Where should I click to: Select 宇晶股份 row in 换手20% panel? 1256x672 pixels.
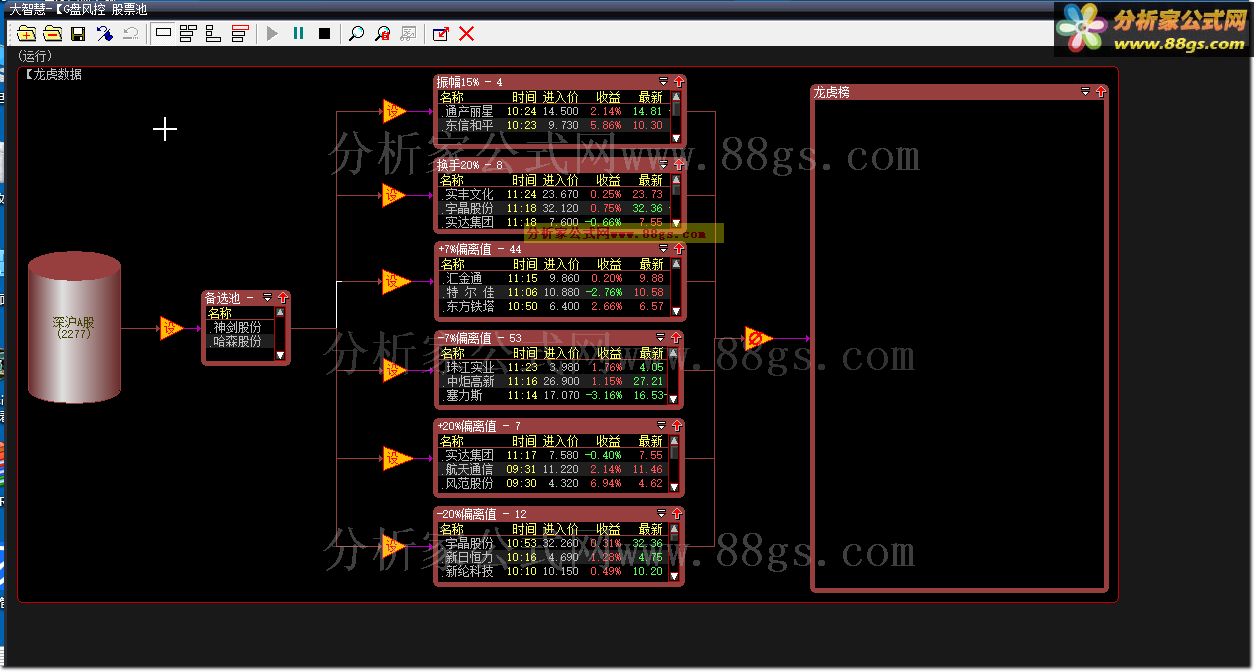[555, 209]
